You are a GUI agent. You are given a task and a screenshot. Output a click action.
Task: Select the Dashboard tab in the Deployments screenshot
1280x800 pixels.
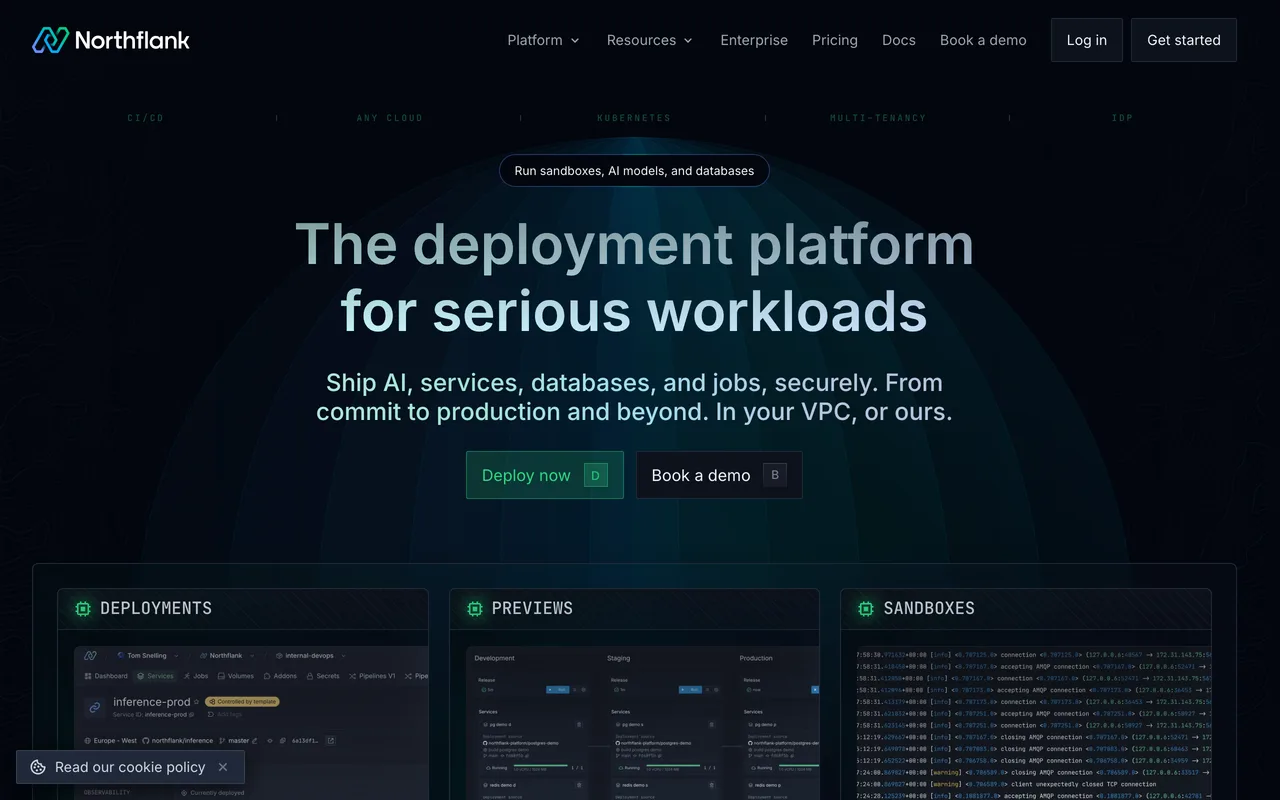106,676
